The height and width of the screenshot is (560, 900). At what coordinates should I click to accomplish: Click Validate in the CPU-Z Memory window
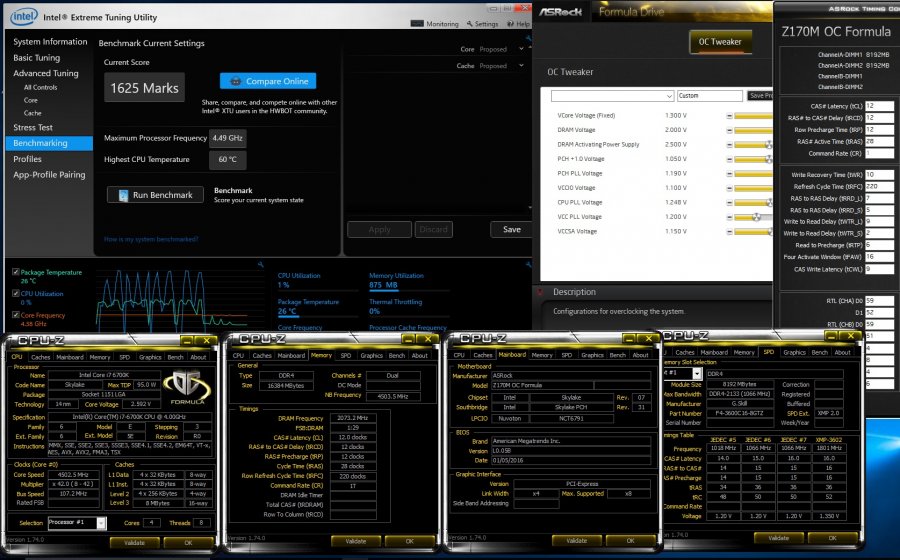coord(356,541)
